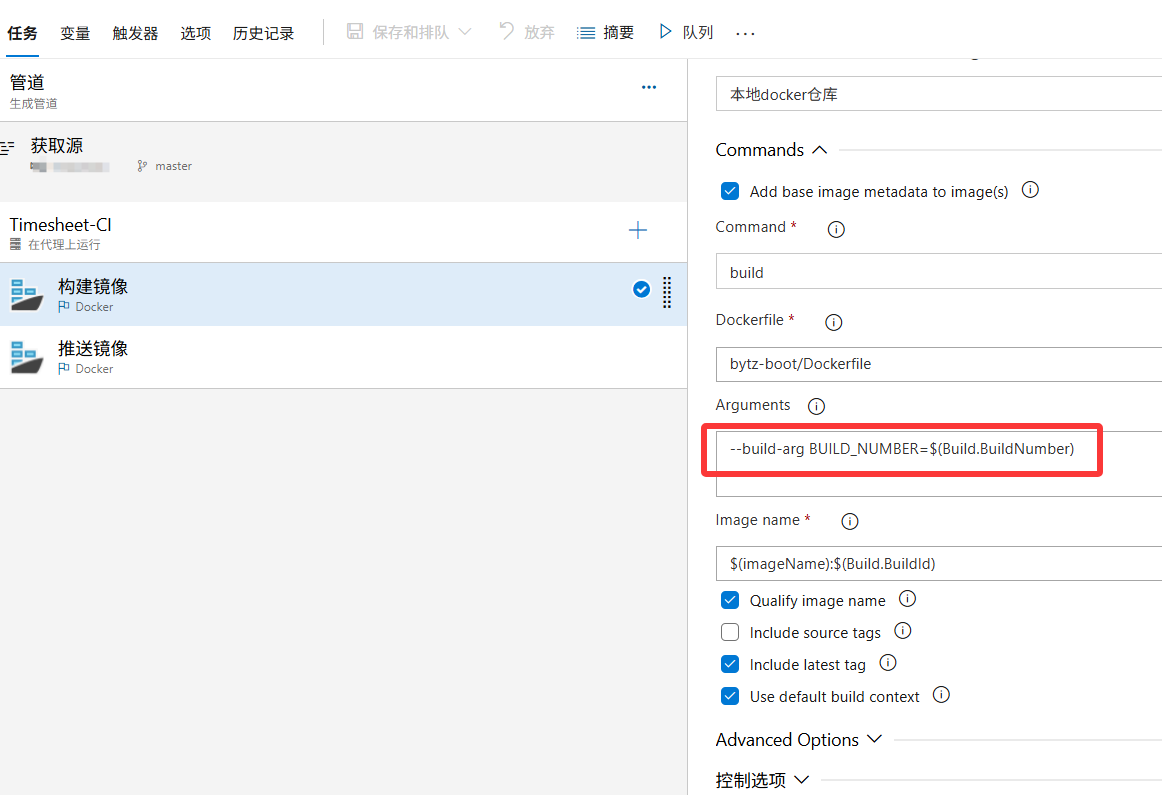Screen dimensions: 1162x795
Task: Toggle Add base image metadata checkbox
Action: (730, 191)
